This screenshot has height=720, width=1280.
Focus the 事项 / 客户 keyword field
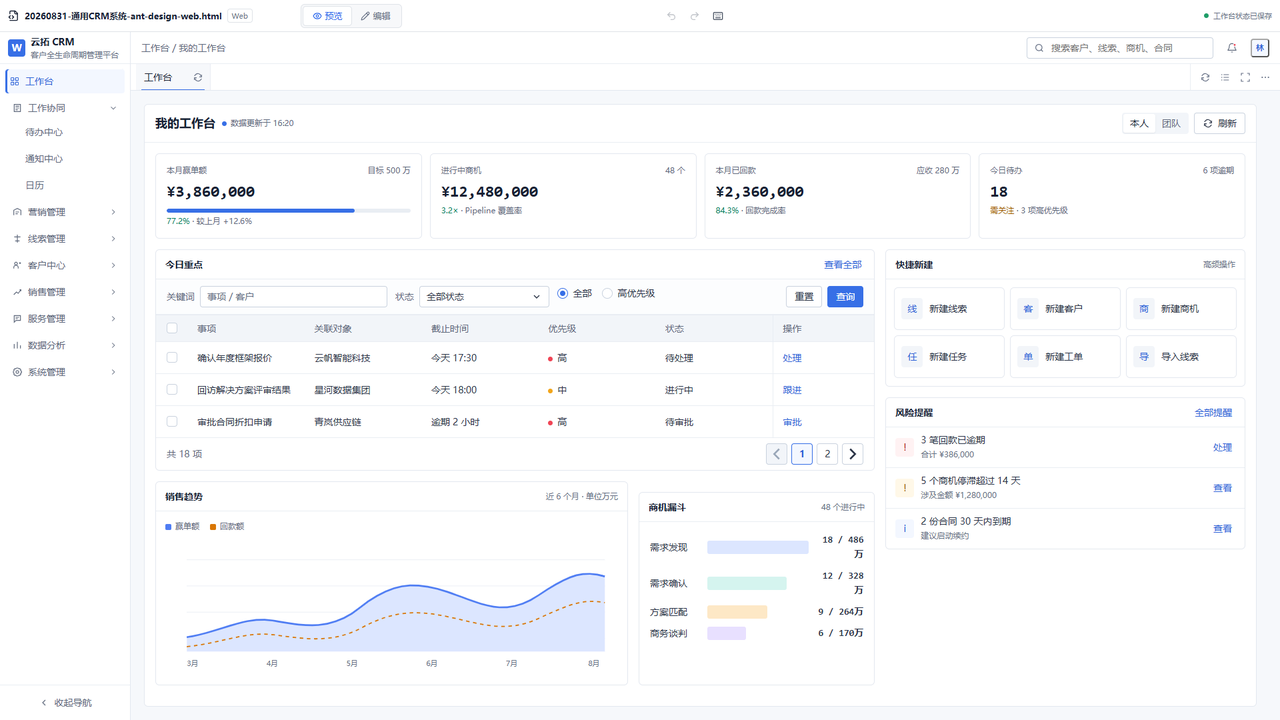[293, 296]
